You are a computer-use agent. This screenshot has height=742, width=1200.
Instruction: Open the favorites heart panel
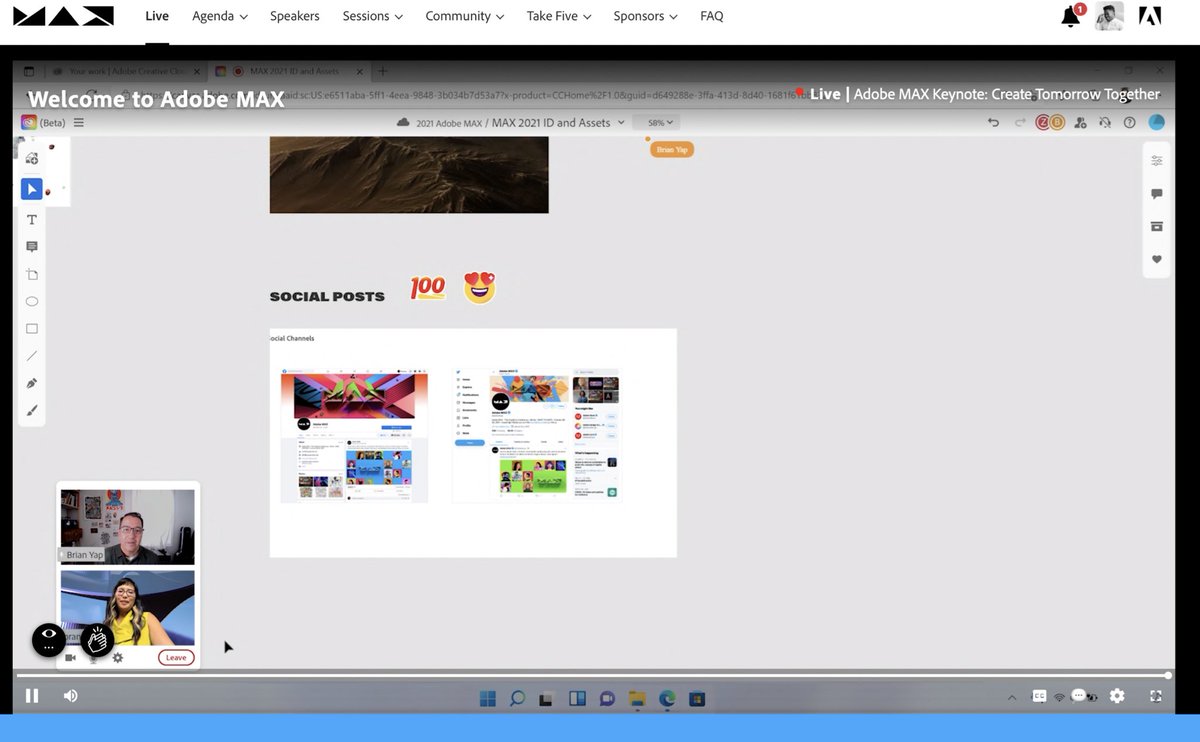(1157, 259)
